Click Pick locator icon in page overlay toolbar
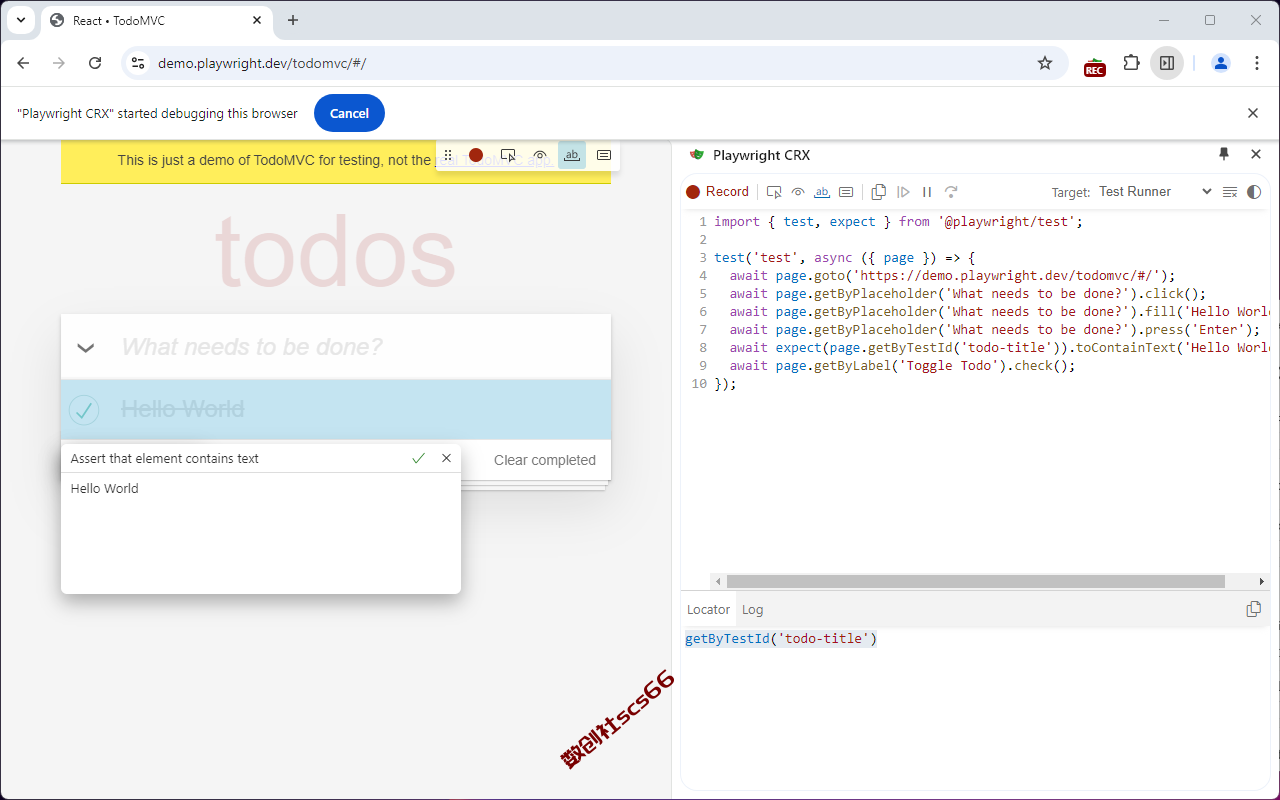The width and height of the screenshot is (1280, 800). (x=508, y=155)
